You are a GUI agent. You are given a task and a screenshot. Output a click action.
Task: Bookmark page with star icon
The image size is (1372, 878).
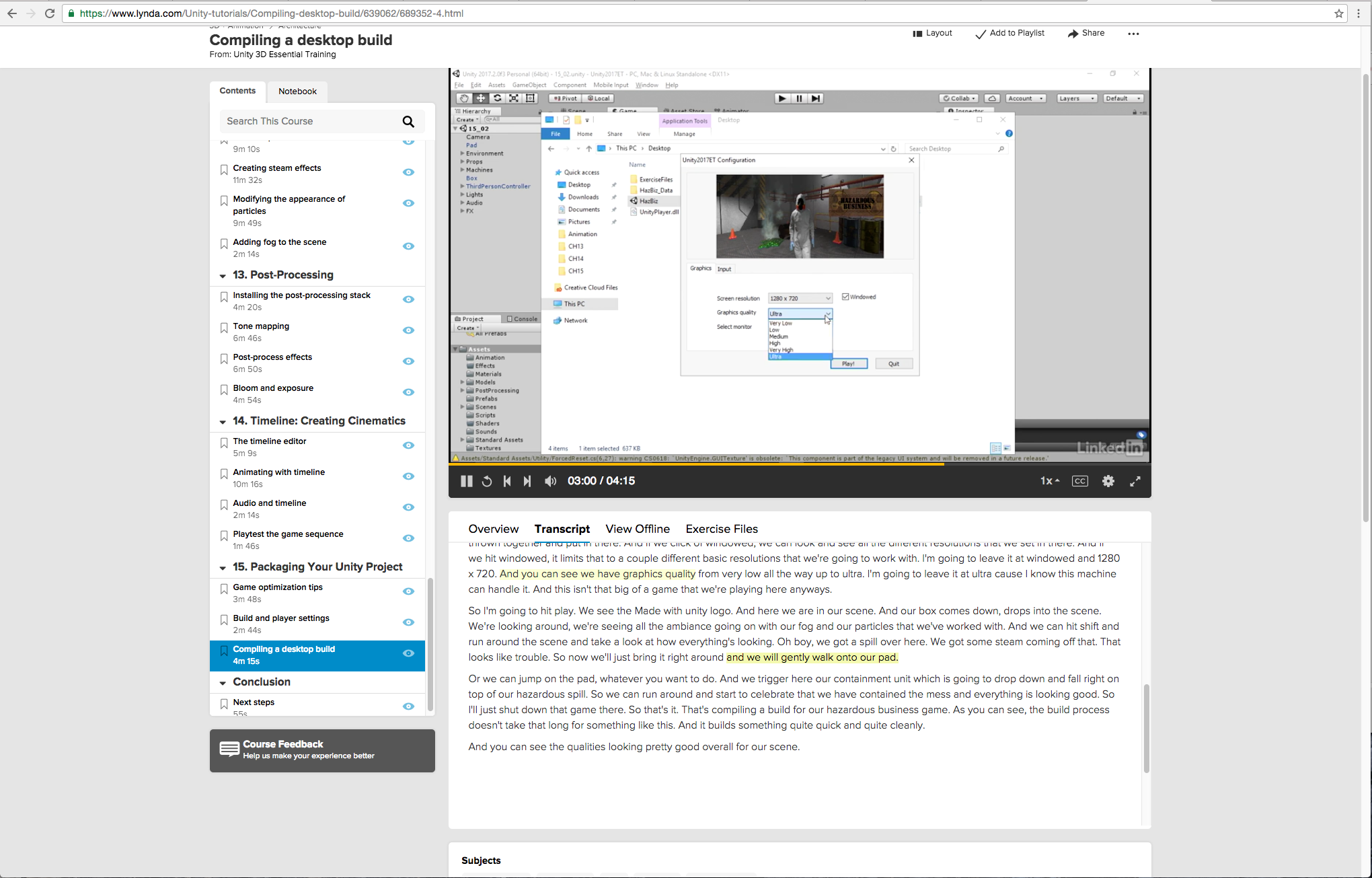(1338, 13)
